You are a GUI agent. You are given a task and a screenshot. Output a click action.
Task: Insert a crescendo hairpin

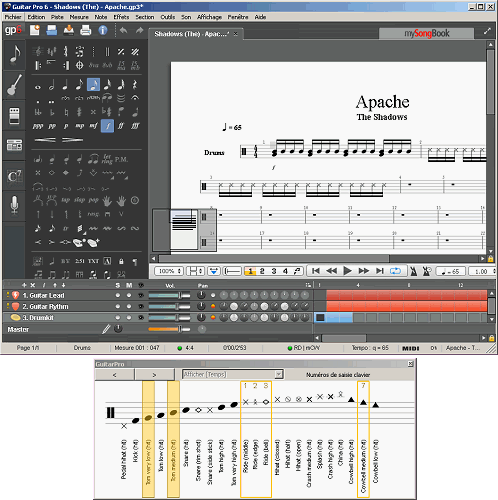(x=45, y=140)
